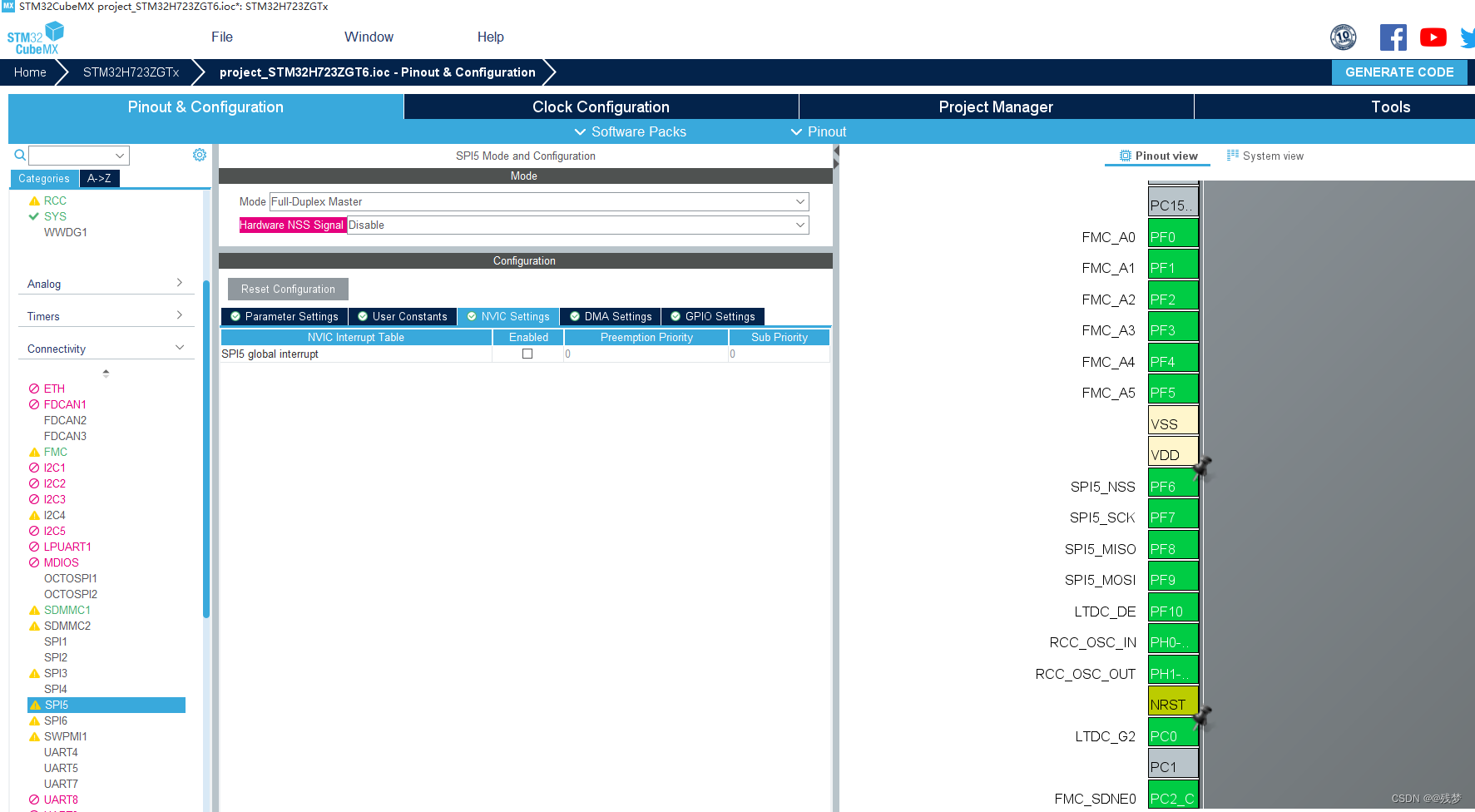Click Reset Configuration button

[x=288, y=289]
